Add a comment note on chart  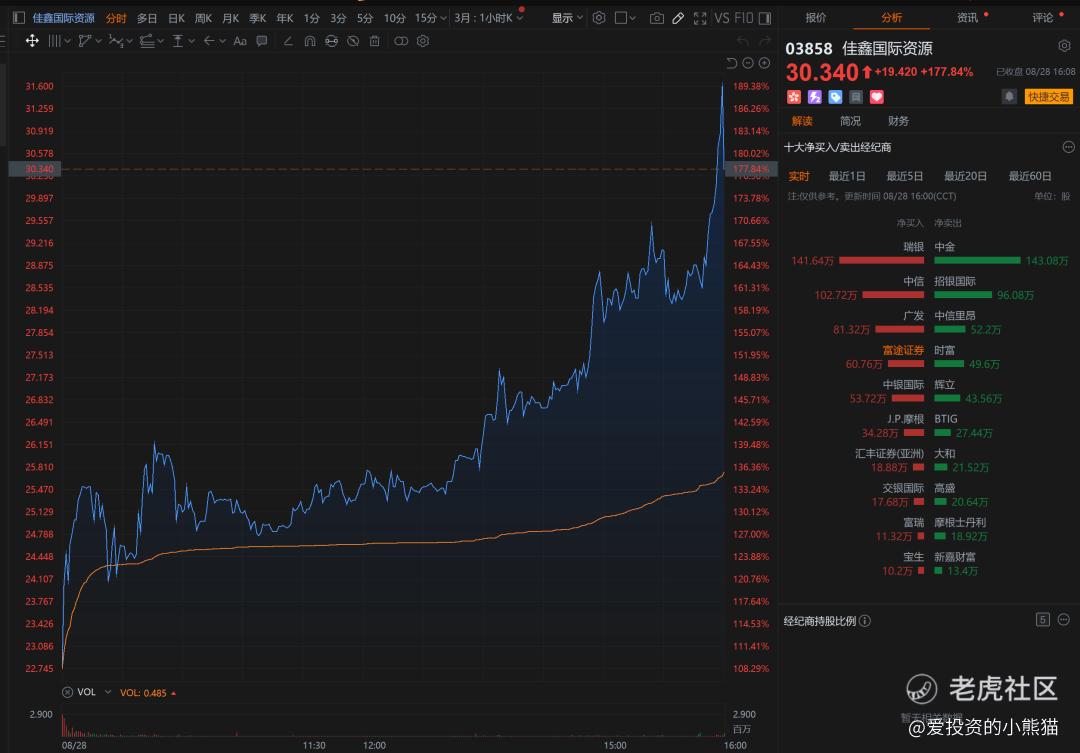(262, 41)
